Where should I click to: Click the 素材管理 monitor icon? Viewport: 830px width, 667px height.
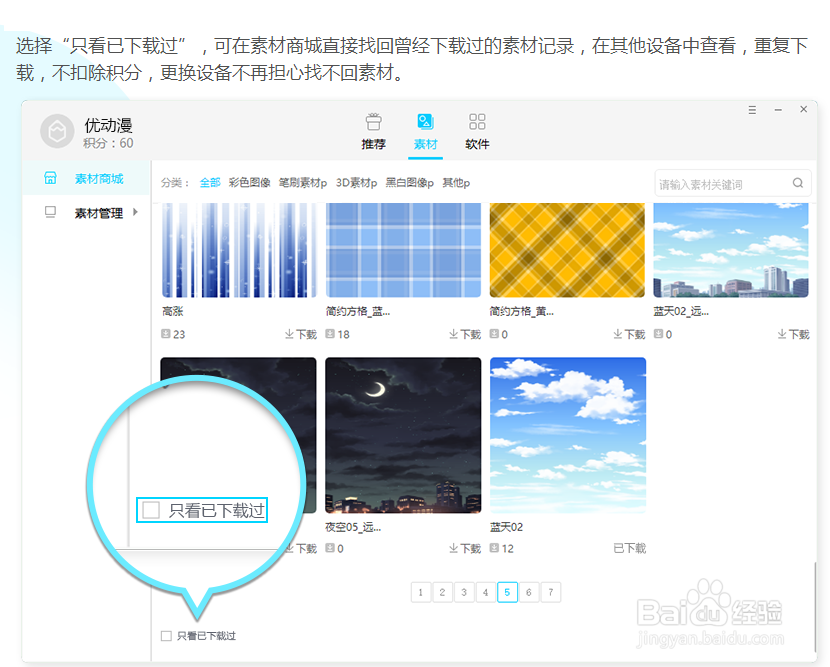50,212
